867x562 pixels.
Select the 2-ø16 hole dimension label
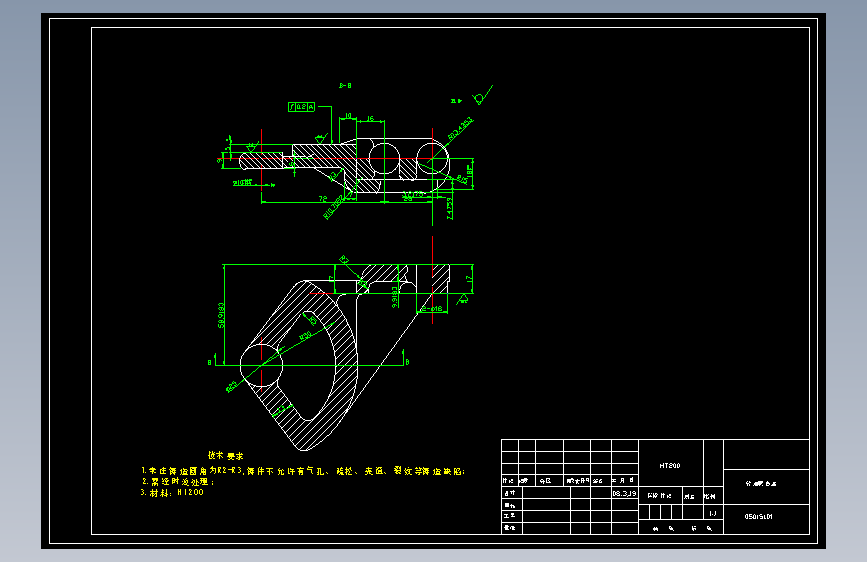[x=432, y=309]
